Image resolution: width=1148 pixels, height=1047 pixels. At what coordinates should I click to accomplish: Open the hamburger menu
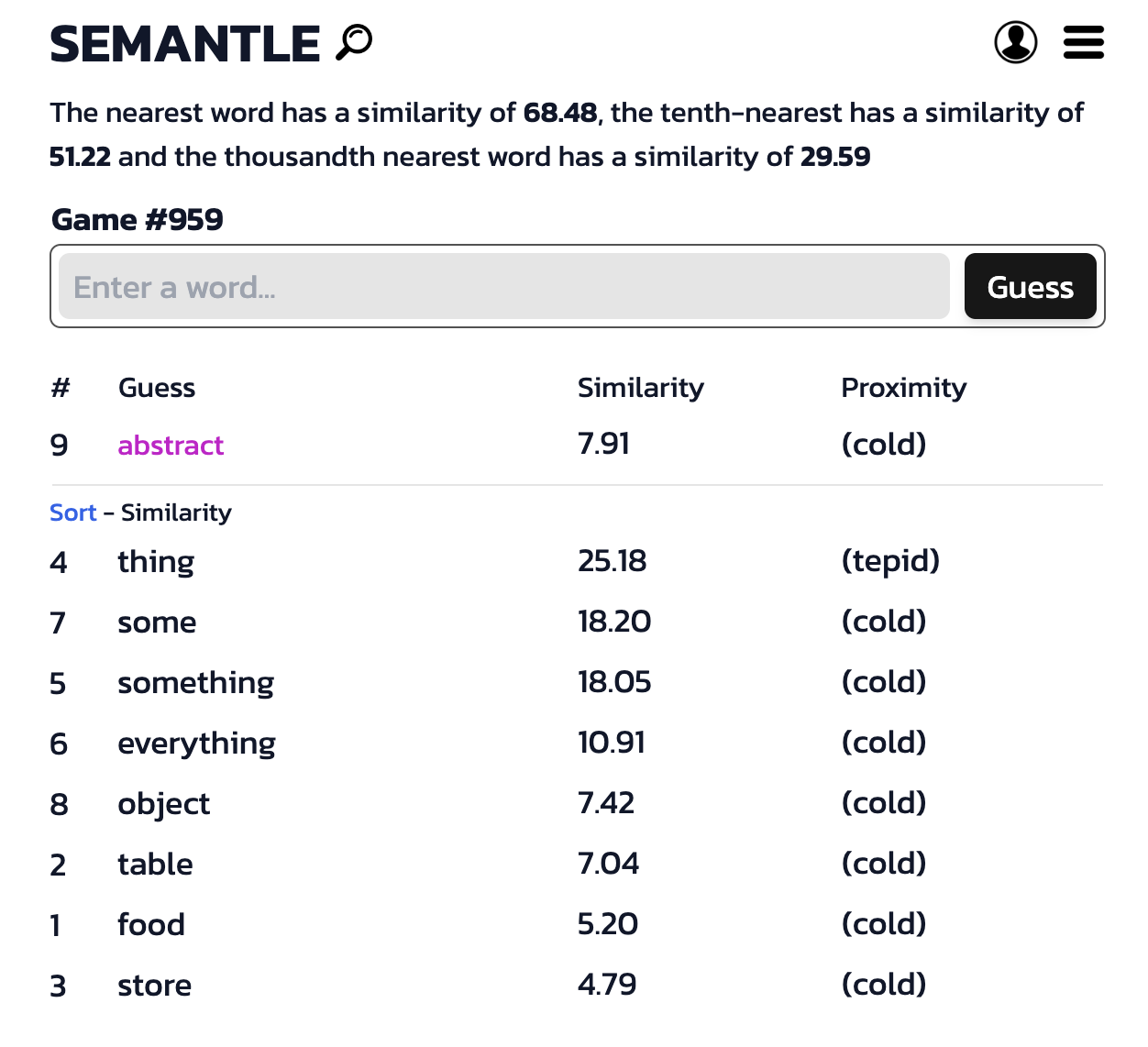[x=1083, y=42]
